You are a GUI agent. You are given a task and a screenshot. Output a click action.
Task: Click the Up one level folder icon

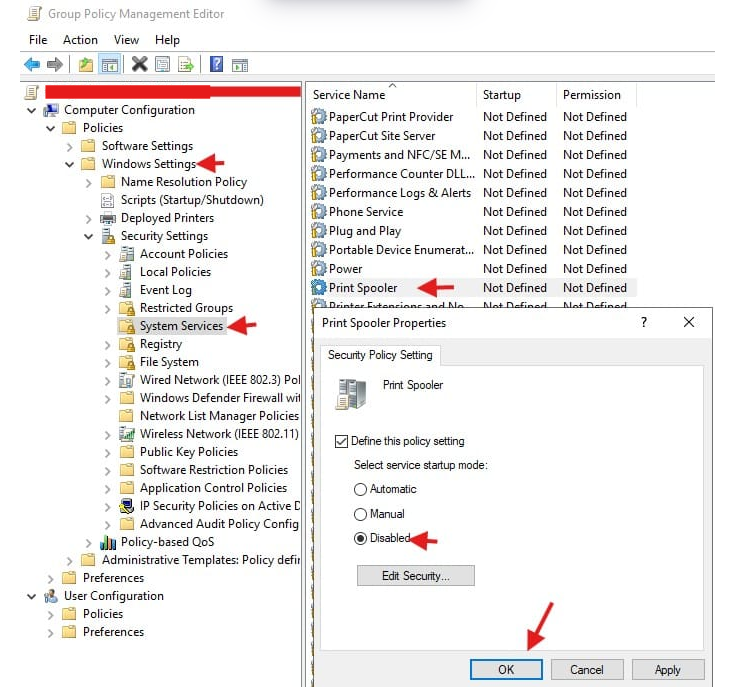coord(87,65)
